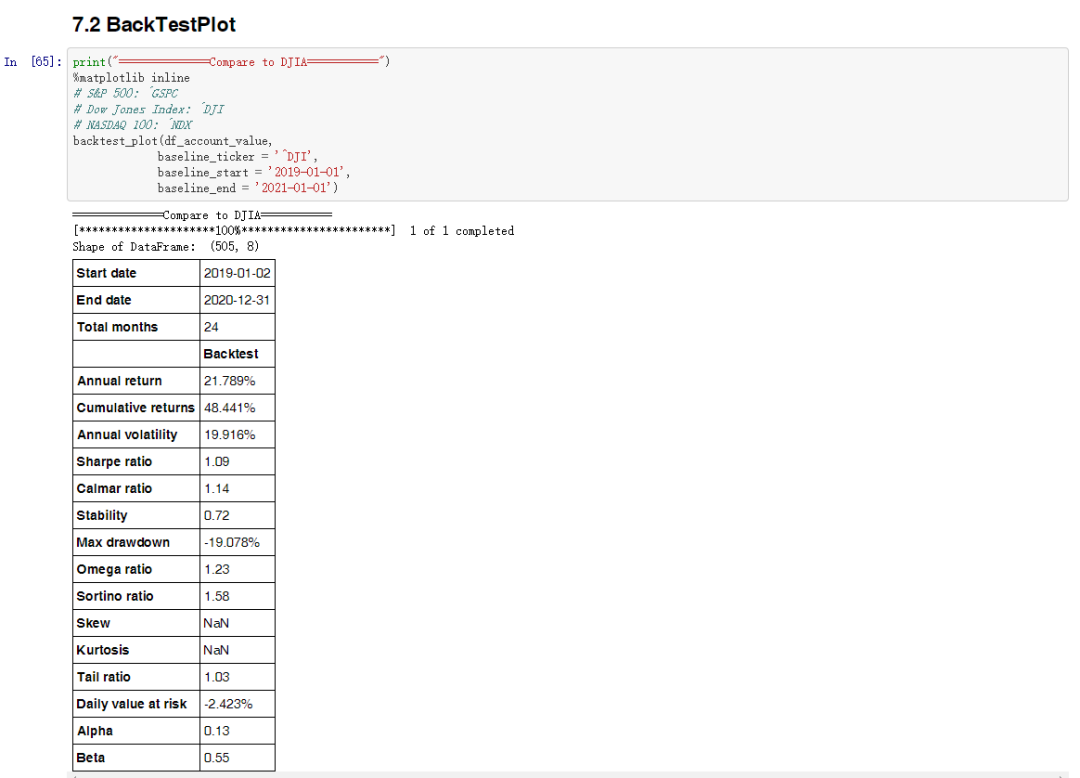Click the S&P 500 comment line
The width and height of the screenshot is (1080, 778).
tap(125, 94)
